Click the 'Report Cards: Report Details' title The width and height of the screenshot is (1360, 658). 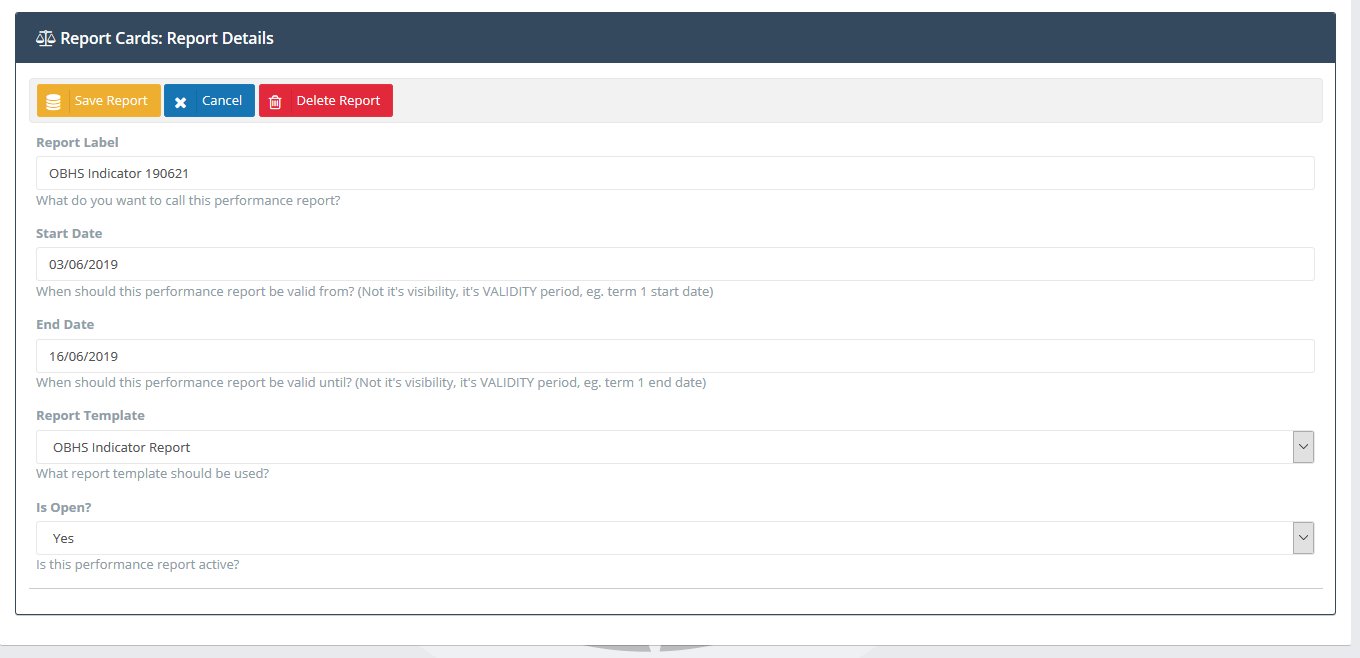pos(167,38)
